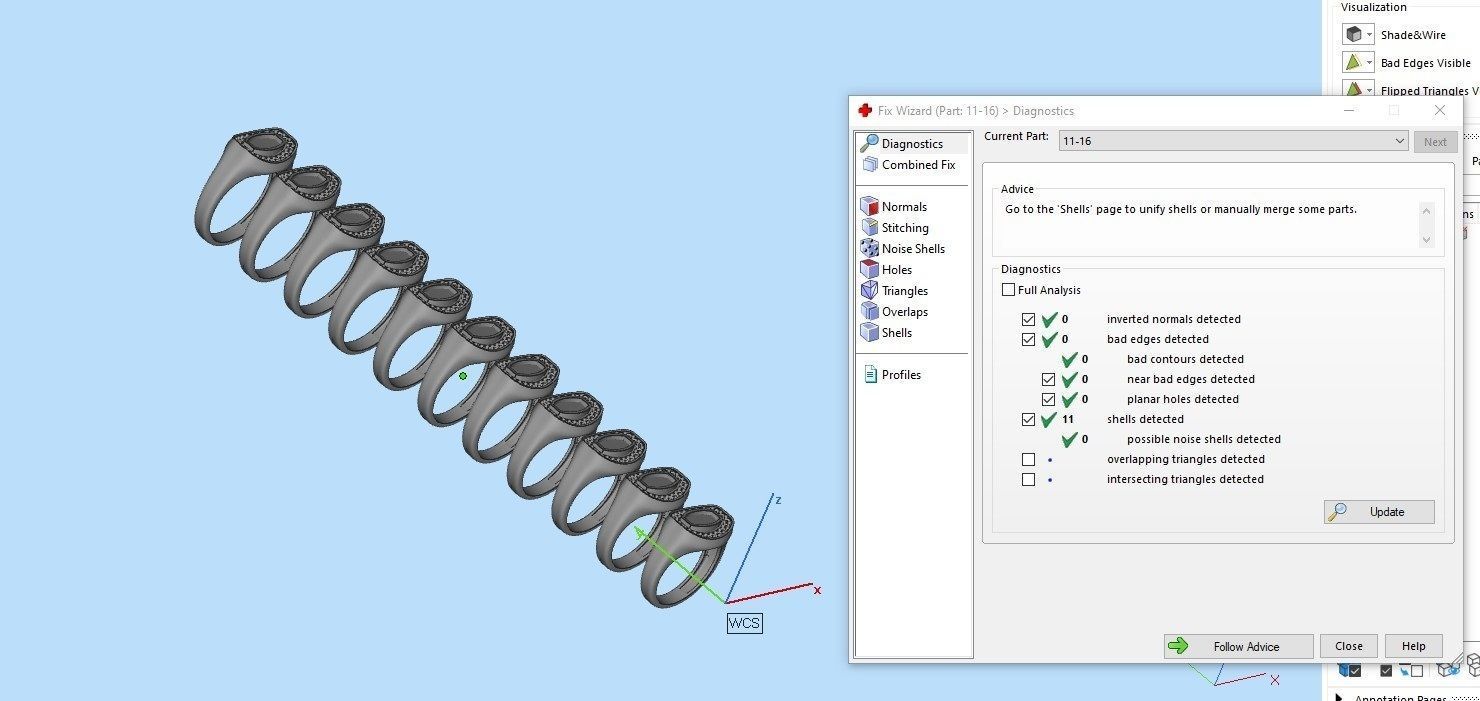Image resolution: width=1480 pixels, height=701 pixels.
Task: Select 'bad contours detected' text
Action: 1185,360
